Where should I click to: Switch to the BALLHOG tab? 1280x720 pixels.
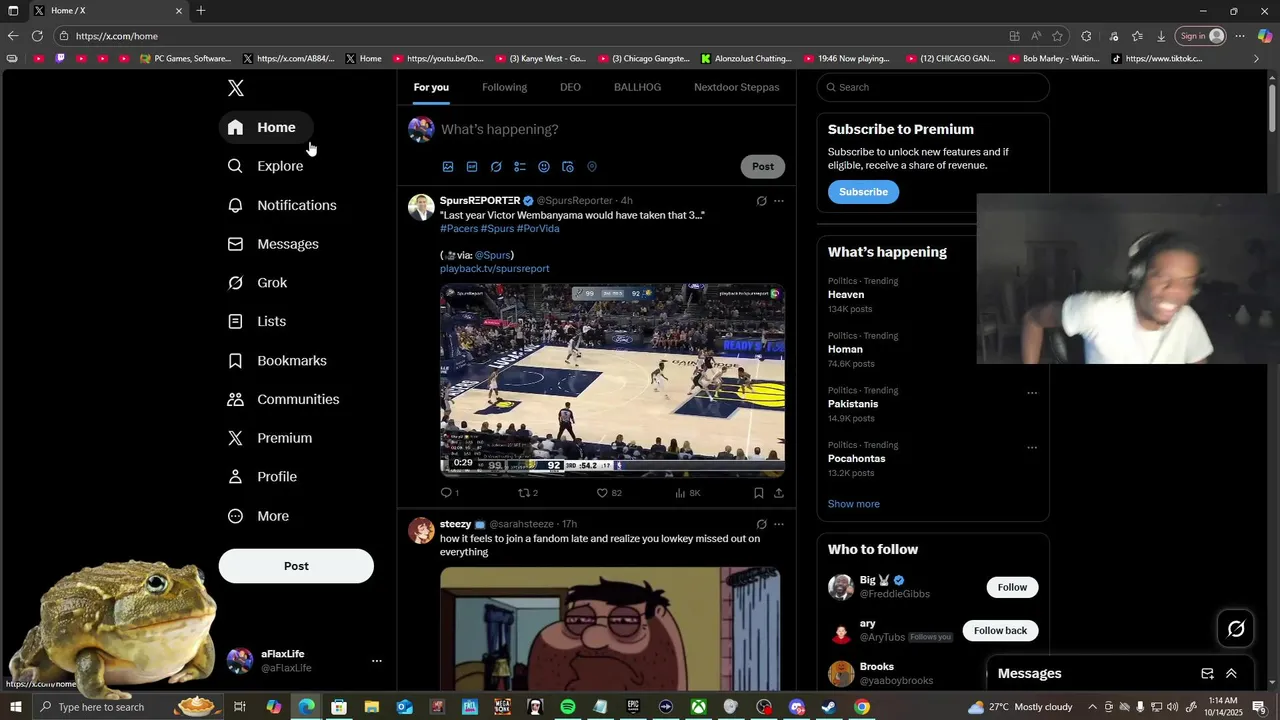637,87
